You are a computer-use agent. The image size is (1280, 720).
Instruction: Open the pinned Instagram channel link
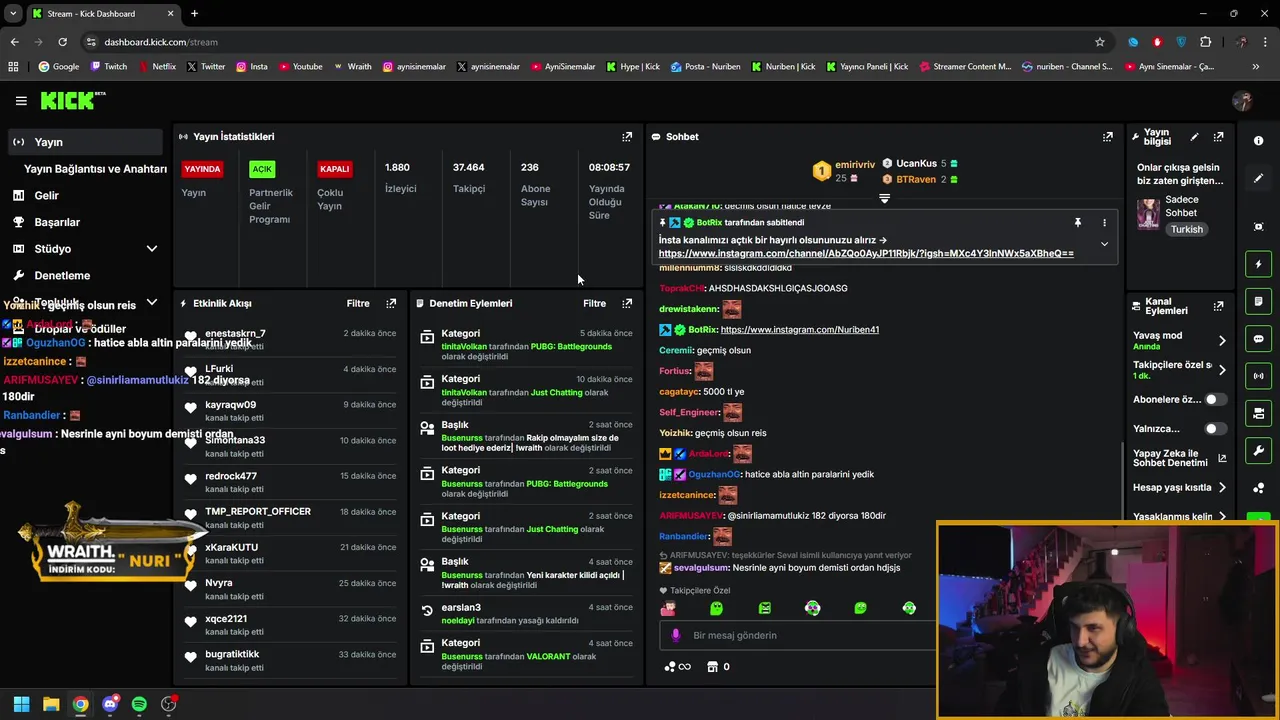[866, 254]
